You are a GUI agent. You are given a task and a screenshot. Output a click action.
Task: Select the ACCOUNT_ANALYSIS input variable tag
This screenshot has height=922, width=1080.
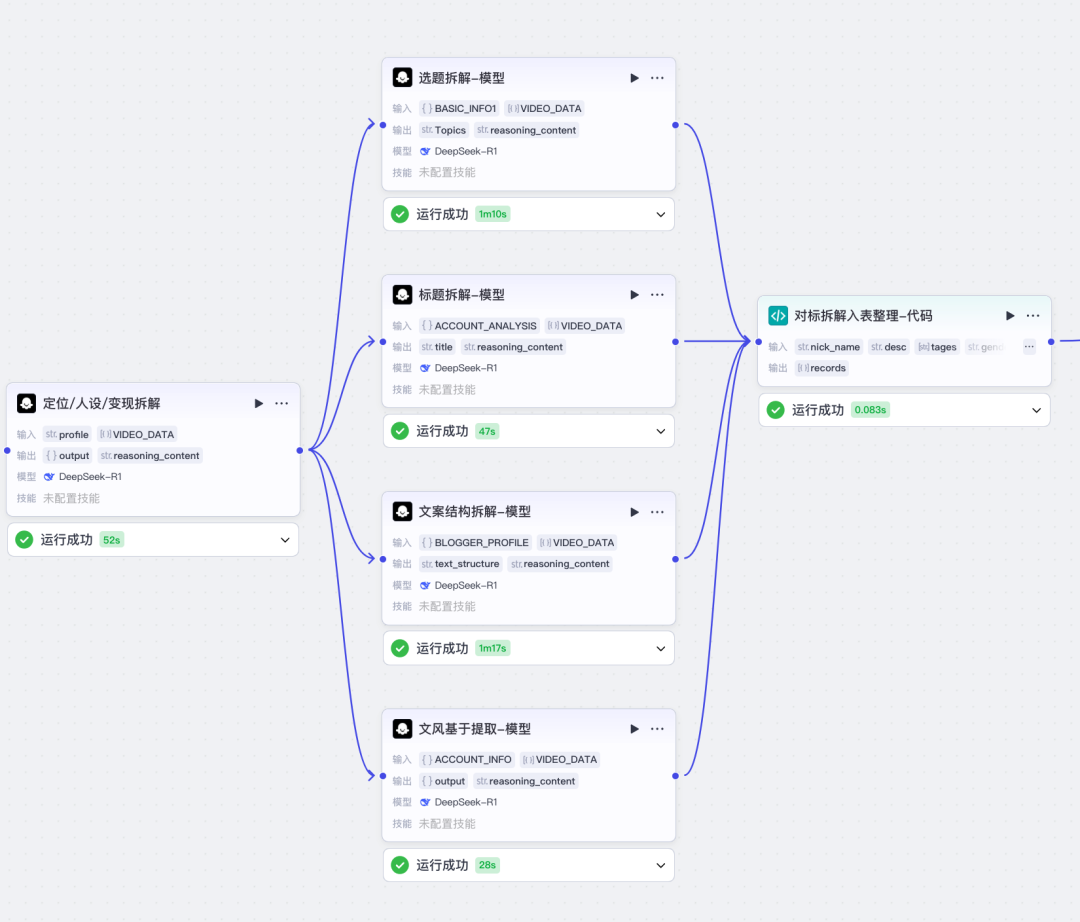coord(479,326)
